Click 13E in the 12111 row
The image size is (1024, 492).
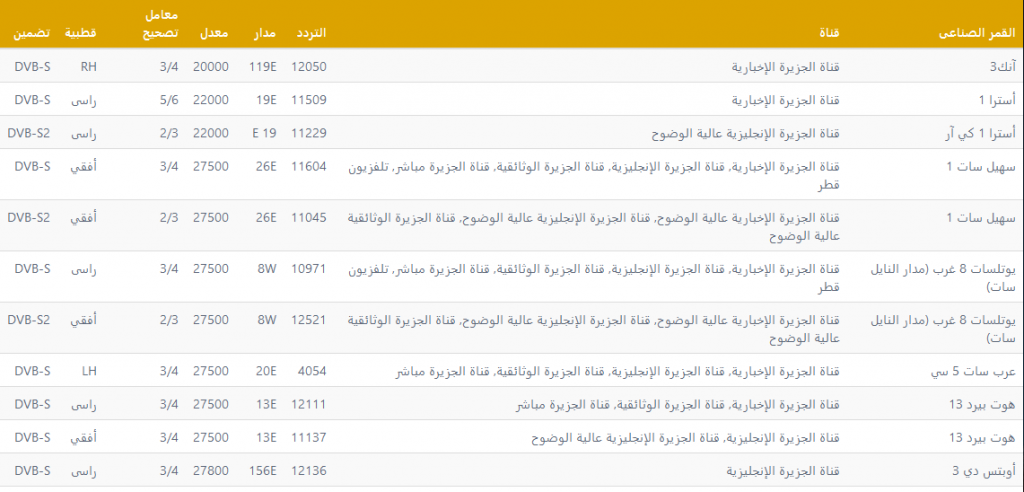coord(266,405)
